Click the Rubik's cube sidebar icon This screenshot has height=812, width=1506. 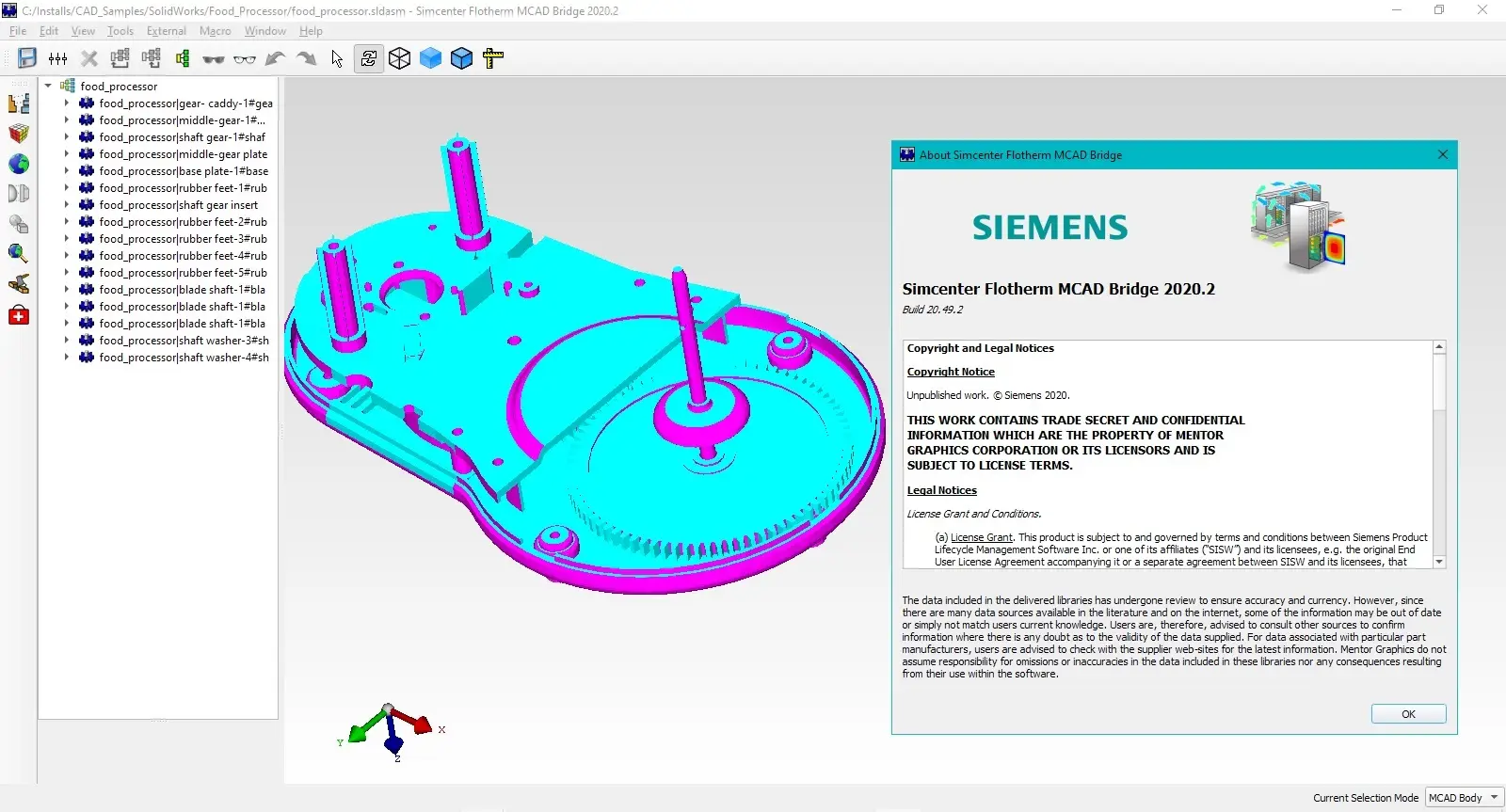click(19, 134)
